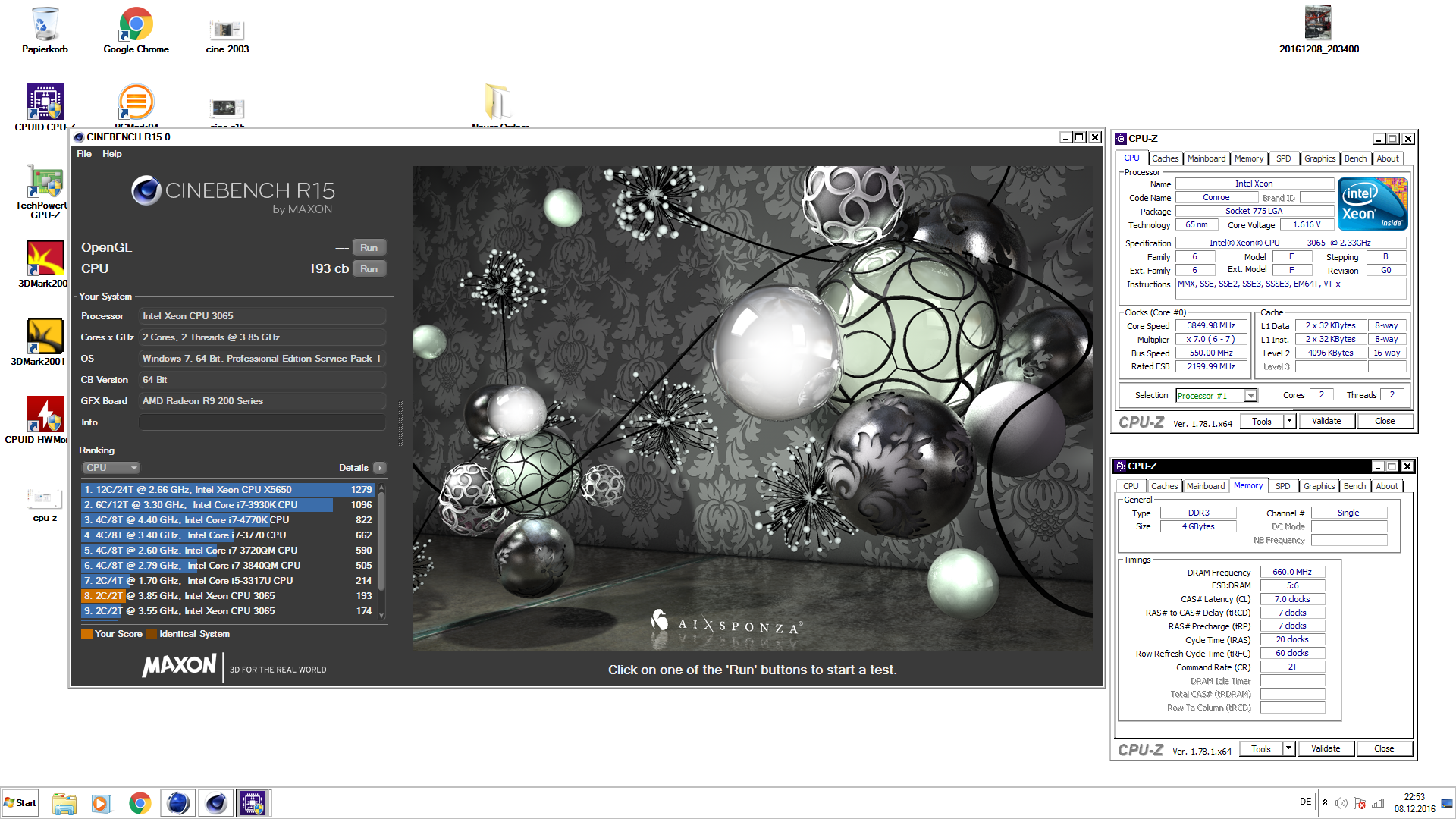Screen dimensions: 1456x819
Task: Open the Help menu in Cinebench
Action: (112, 154)
